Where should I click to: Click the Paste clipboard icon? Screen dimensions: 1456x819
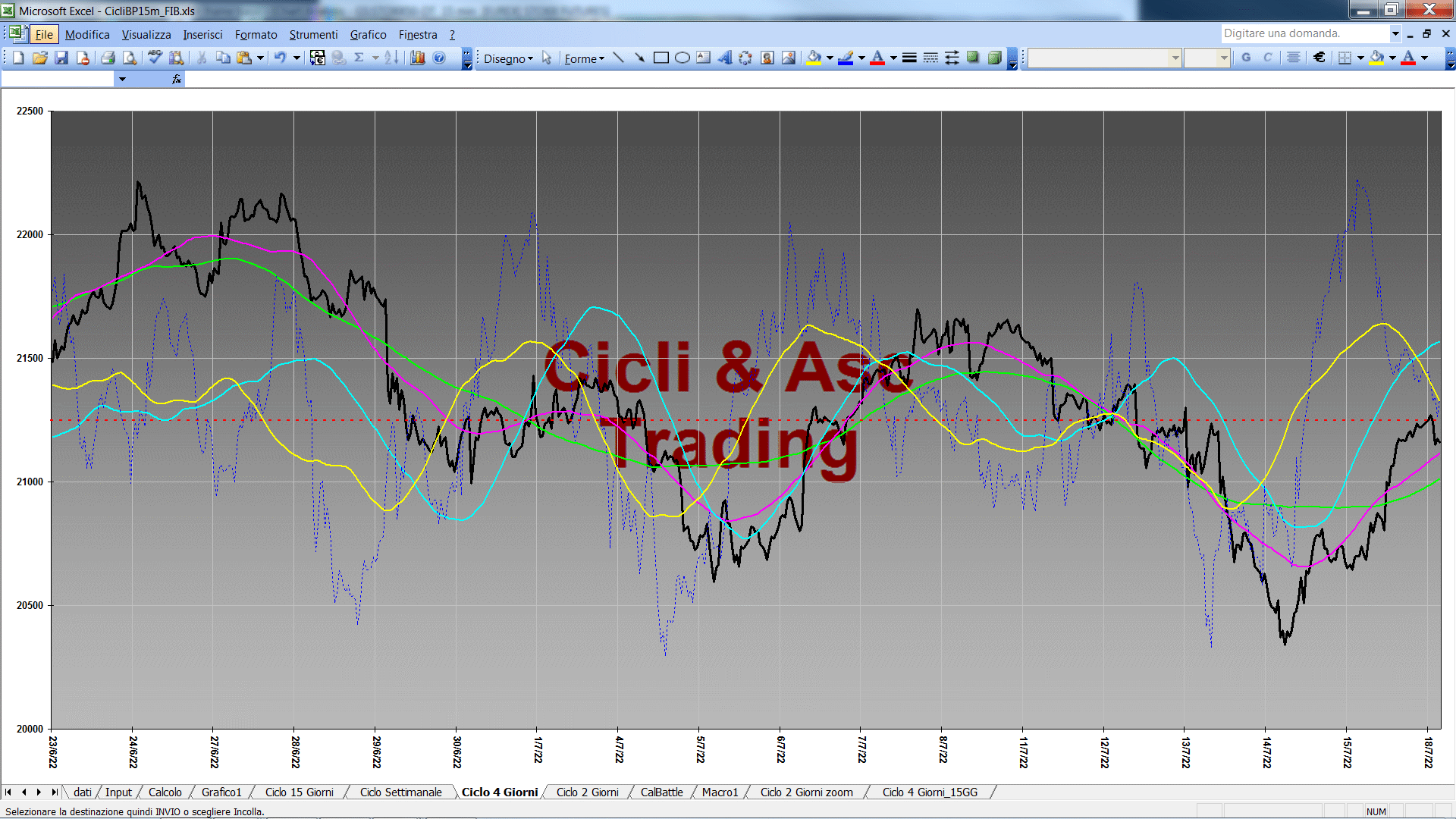point(244,58)
